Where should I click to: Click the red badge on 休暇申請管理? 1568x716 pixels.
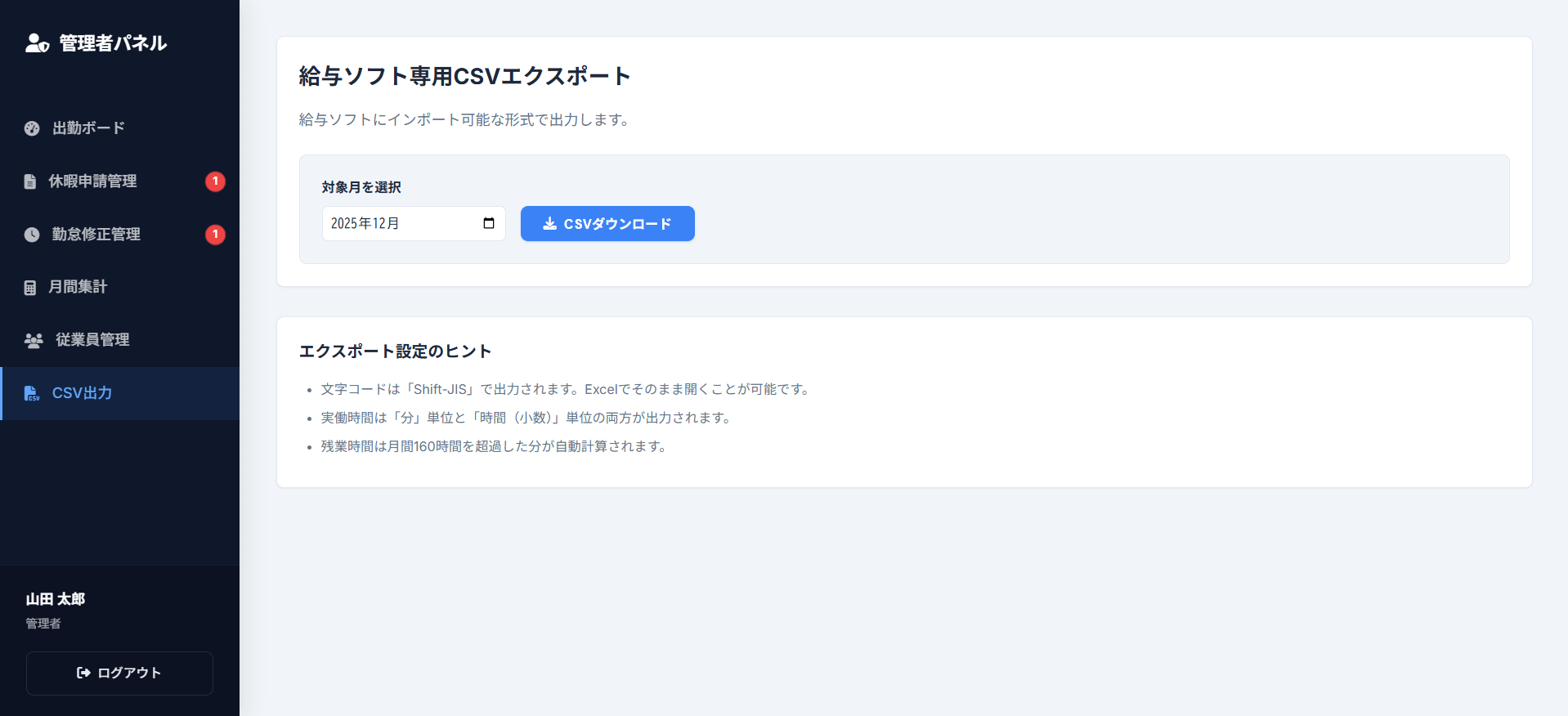(215, 181)
